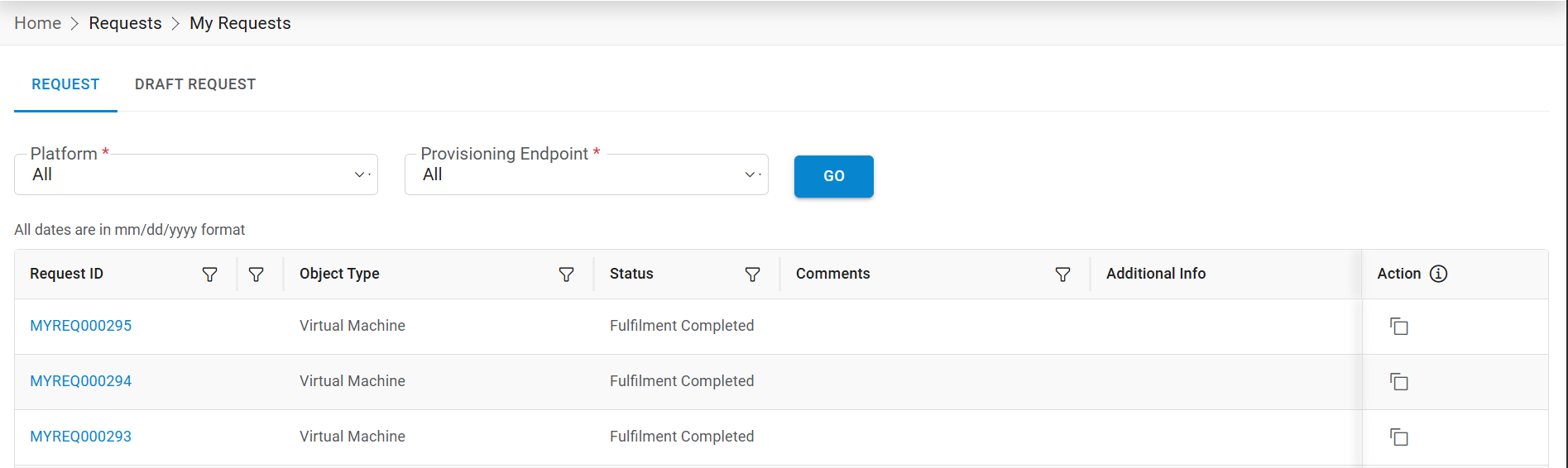Open request MYREQ000293 link

point(81,437)
